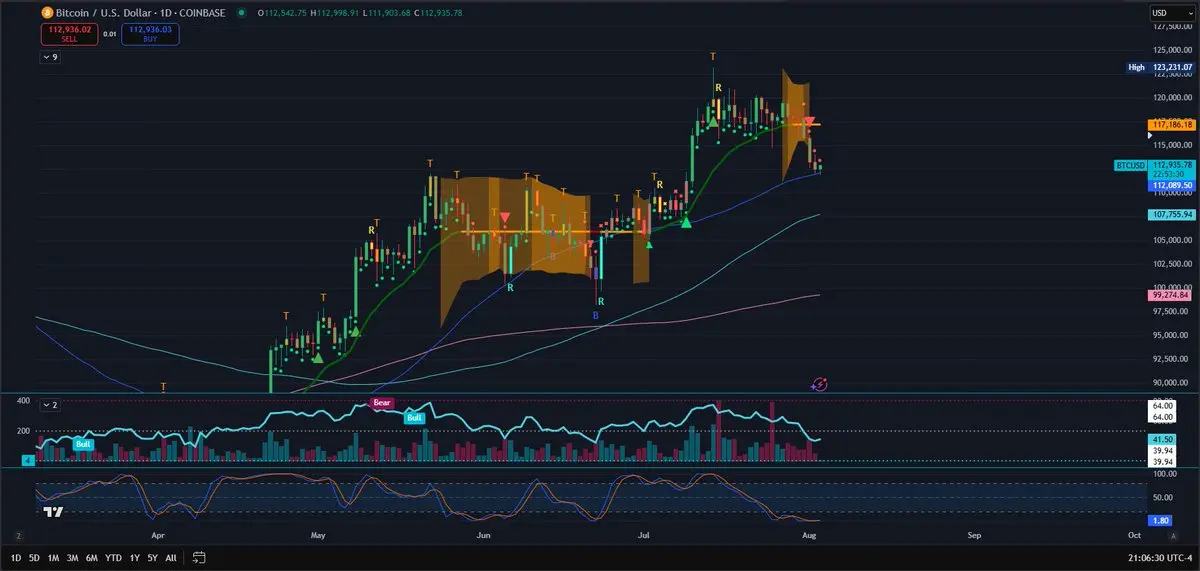Screen dimensions: 1200x571
Task: Click the Jul label on the time axis
Action: [x=642, y=536]
